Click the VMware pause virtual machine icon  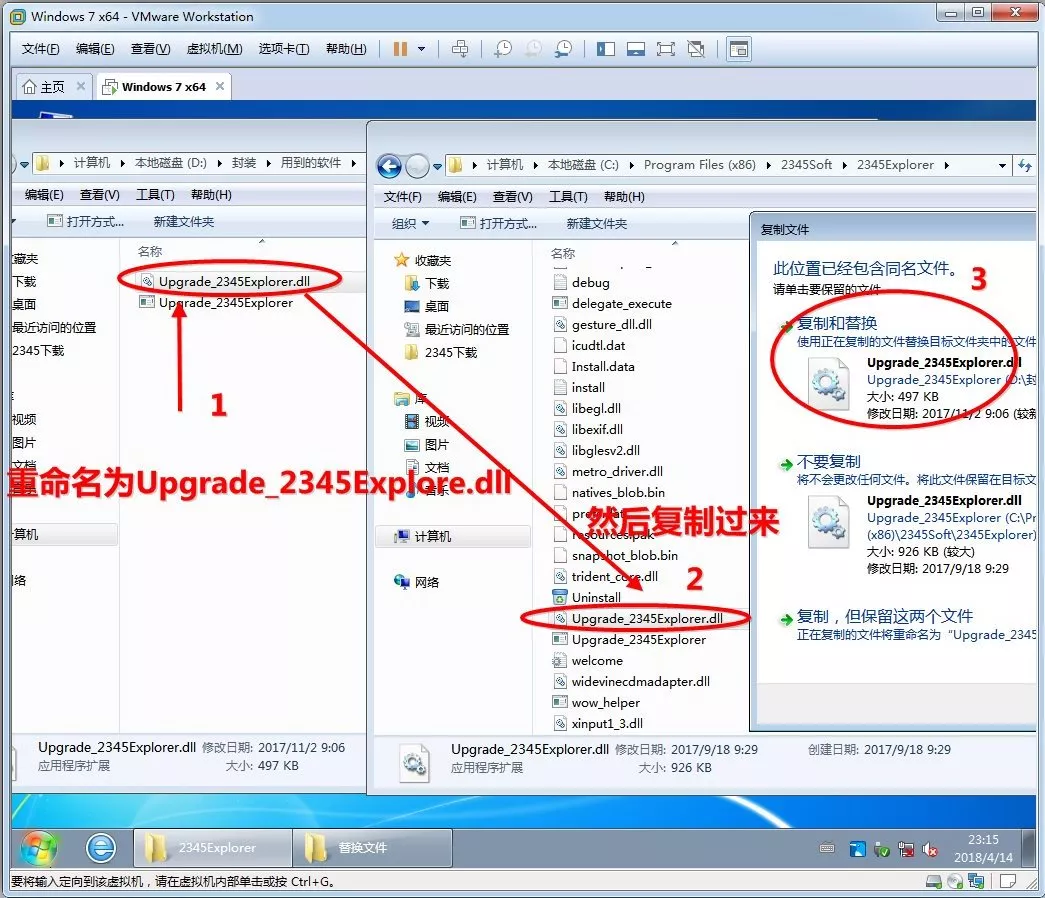pyautogui.click(x=400, y=49)
